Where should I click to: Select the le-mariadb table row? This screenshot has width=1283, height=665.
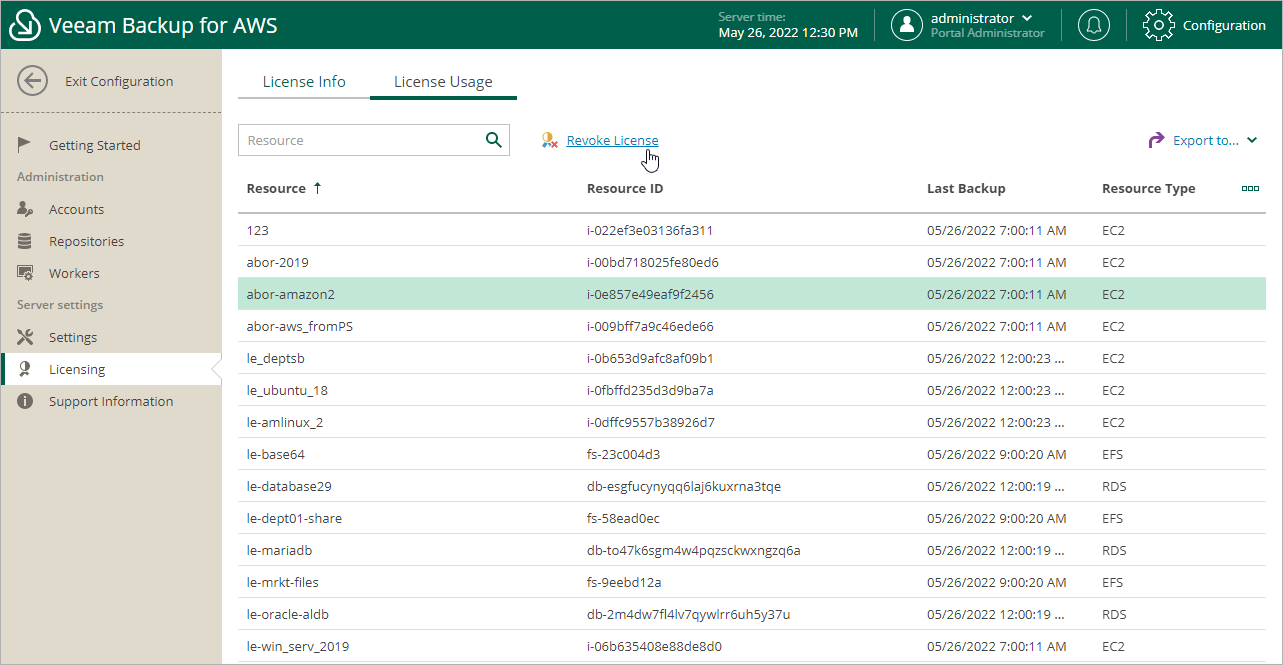click(x=281, y=550)
